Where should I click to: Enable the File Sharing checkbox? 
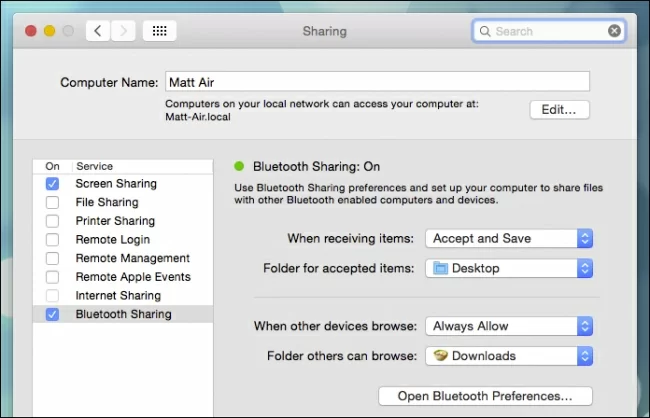(52, 203)
